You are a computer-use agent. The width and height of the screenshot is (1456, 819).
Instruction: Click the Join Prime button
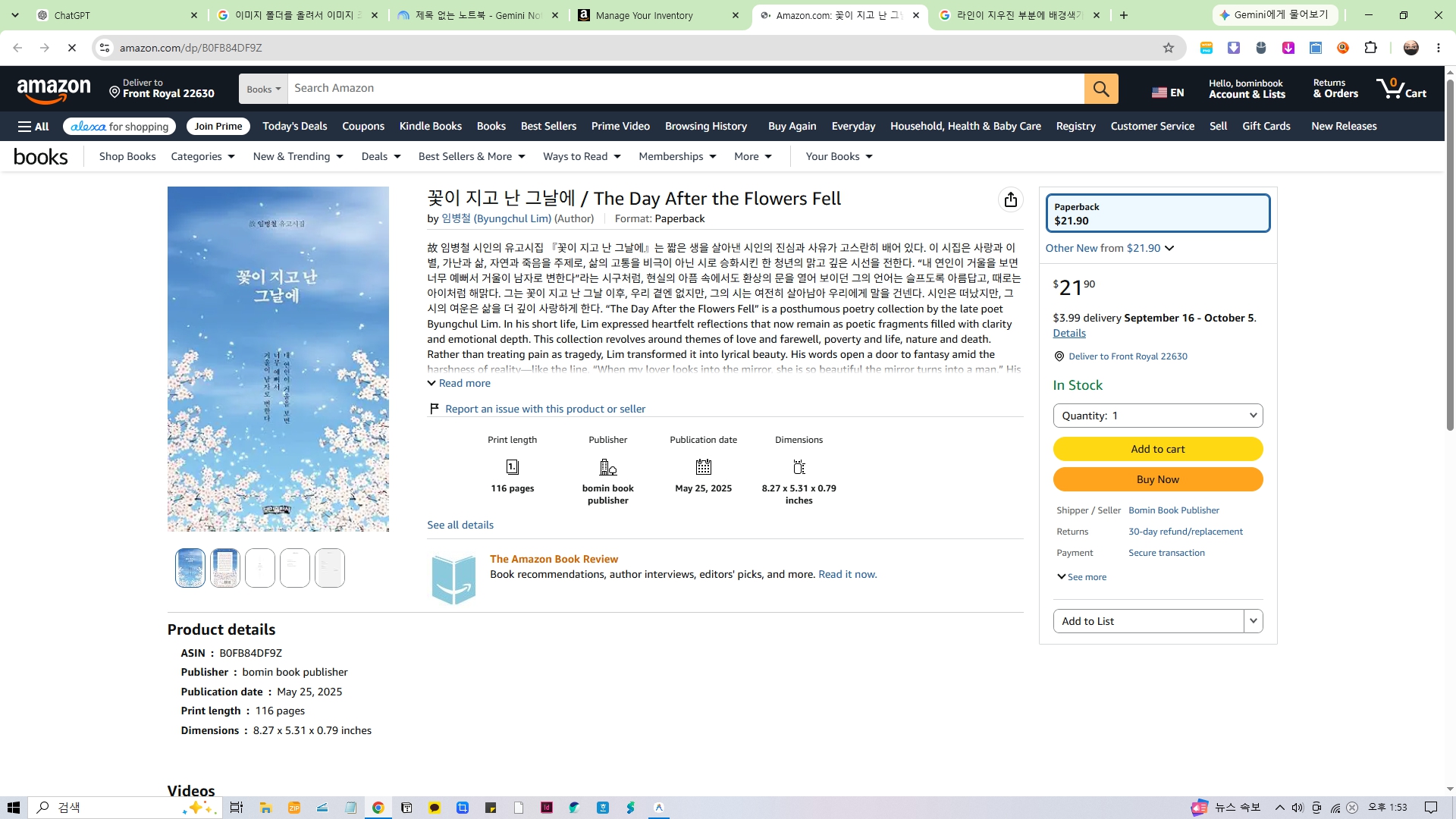pos(218,127)
